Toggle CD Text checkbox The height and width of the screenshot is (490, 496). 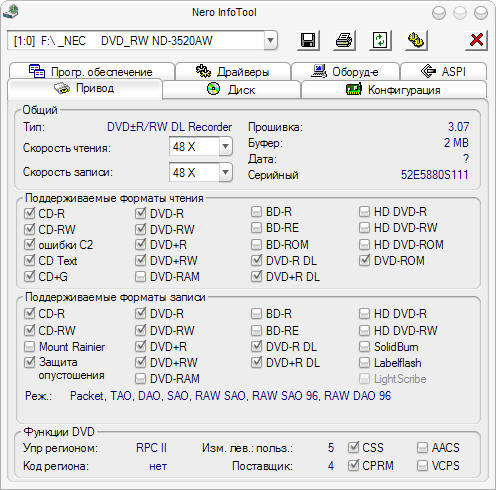click(30, 260)
